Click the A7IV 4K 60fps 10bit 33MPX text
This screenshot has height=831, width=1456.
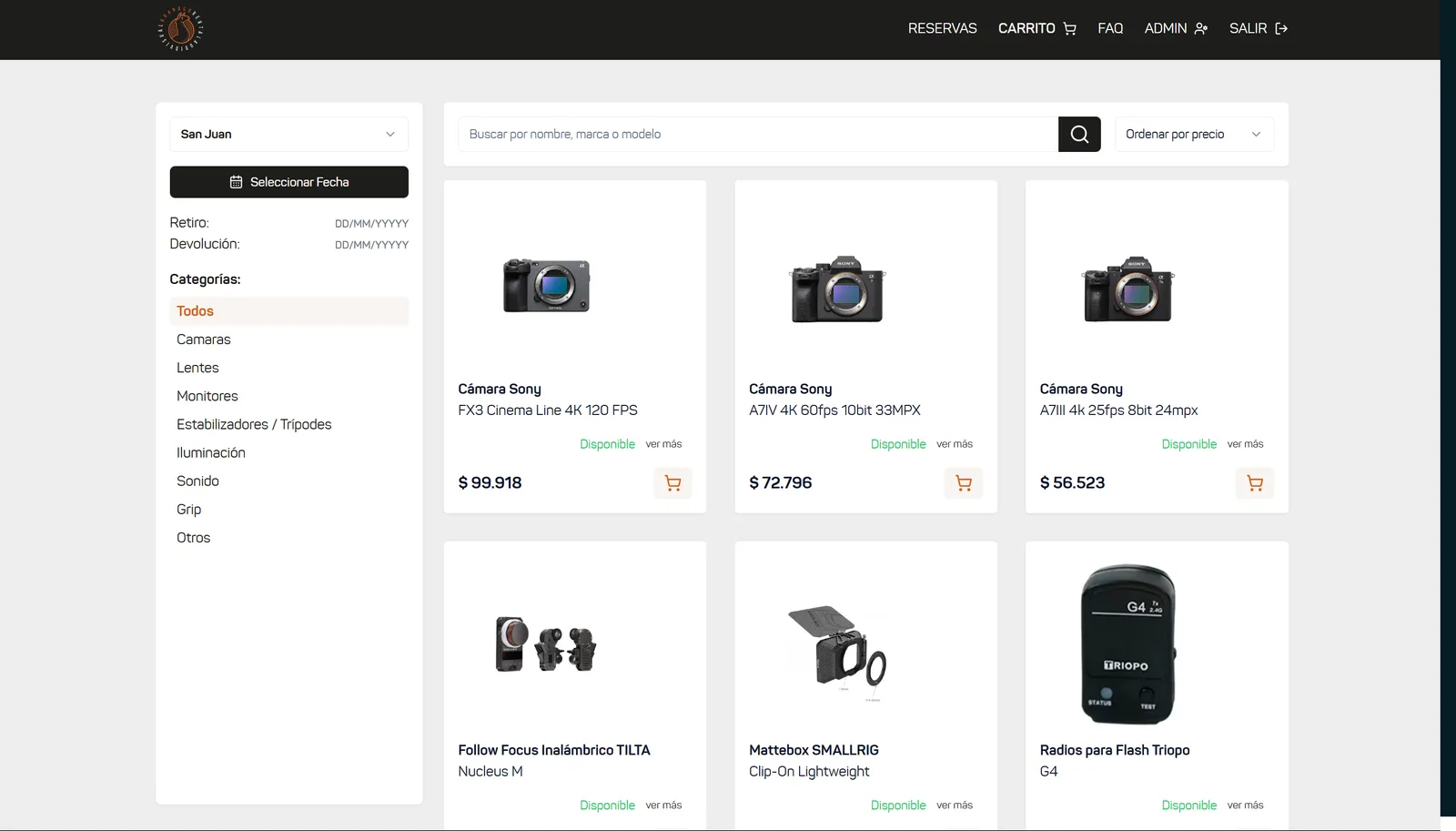coord(834,410)
